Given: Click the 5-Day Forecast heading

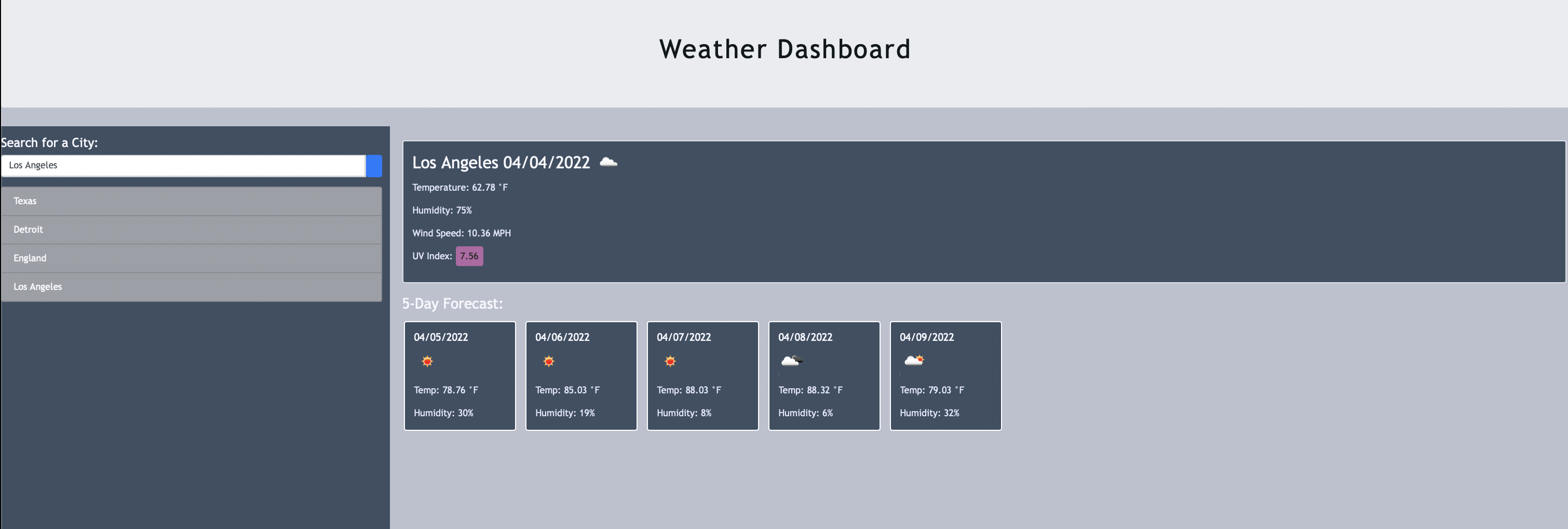Looking at the screenshot, I should (x=453, y=303).
